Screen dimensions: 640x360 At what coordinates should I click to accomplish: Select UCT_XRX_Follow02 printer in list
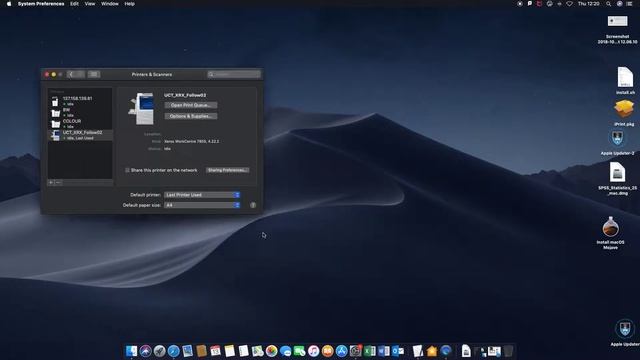tap(80, 135)
